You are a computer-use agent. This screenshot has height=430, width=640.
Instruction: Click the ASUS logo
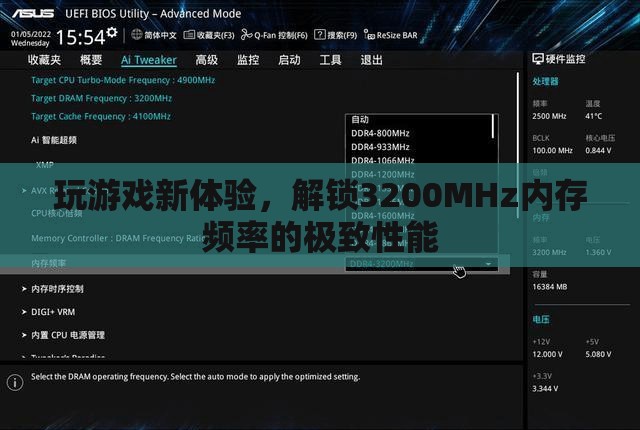click(33, 13)
